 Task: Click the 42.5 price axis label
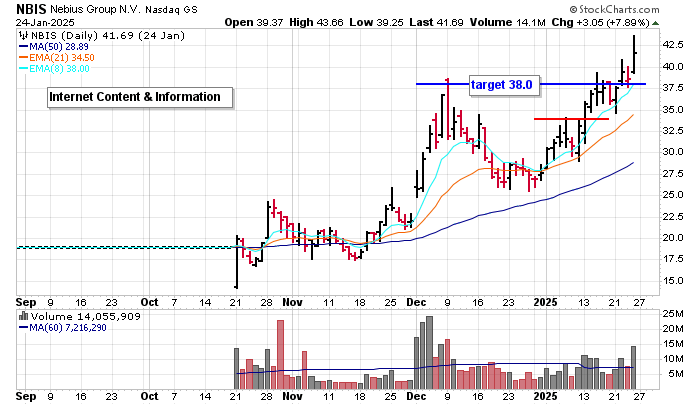[672, 45]
